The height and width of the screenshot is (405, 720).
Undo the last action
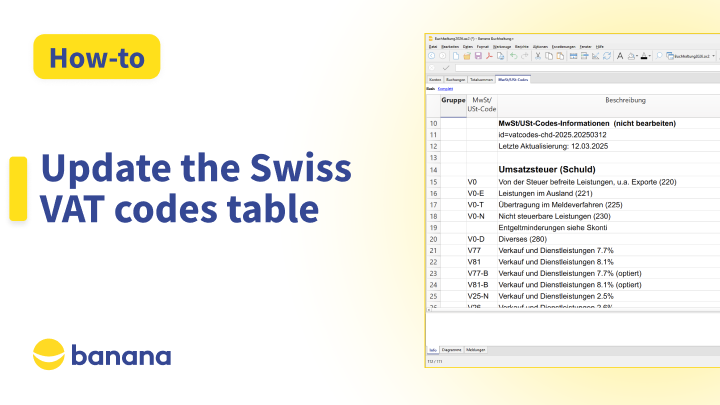pos(513,56)
